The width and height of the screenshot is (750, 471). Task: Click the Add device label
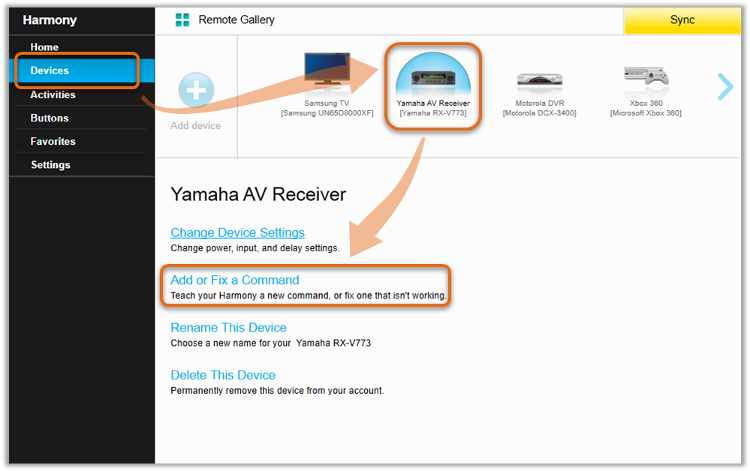point(196,125)
